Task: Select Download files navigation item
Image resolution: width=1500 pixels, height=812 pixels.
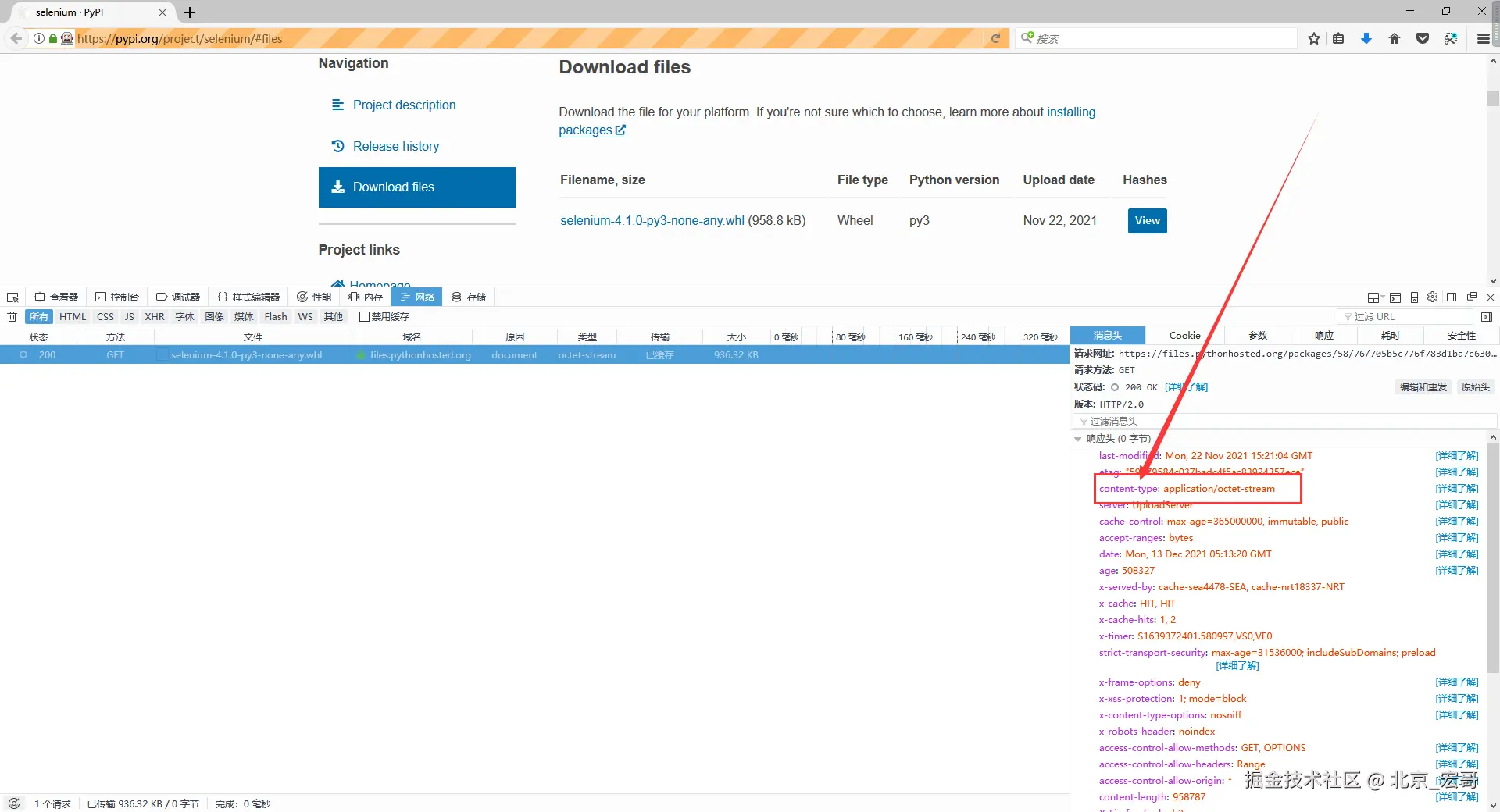Action: coord(417,187)
